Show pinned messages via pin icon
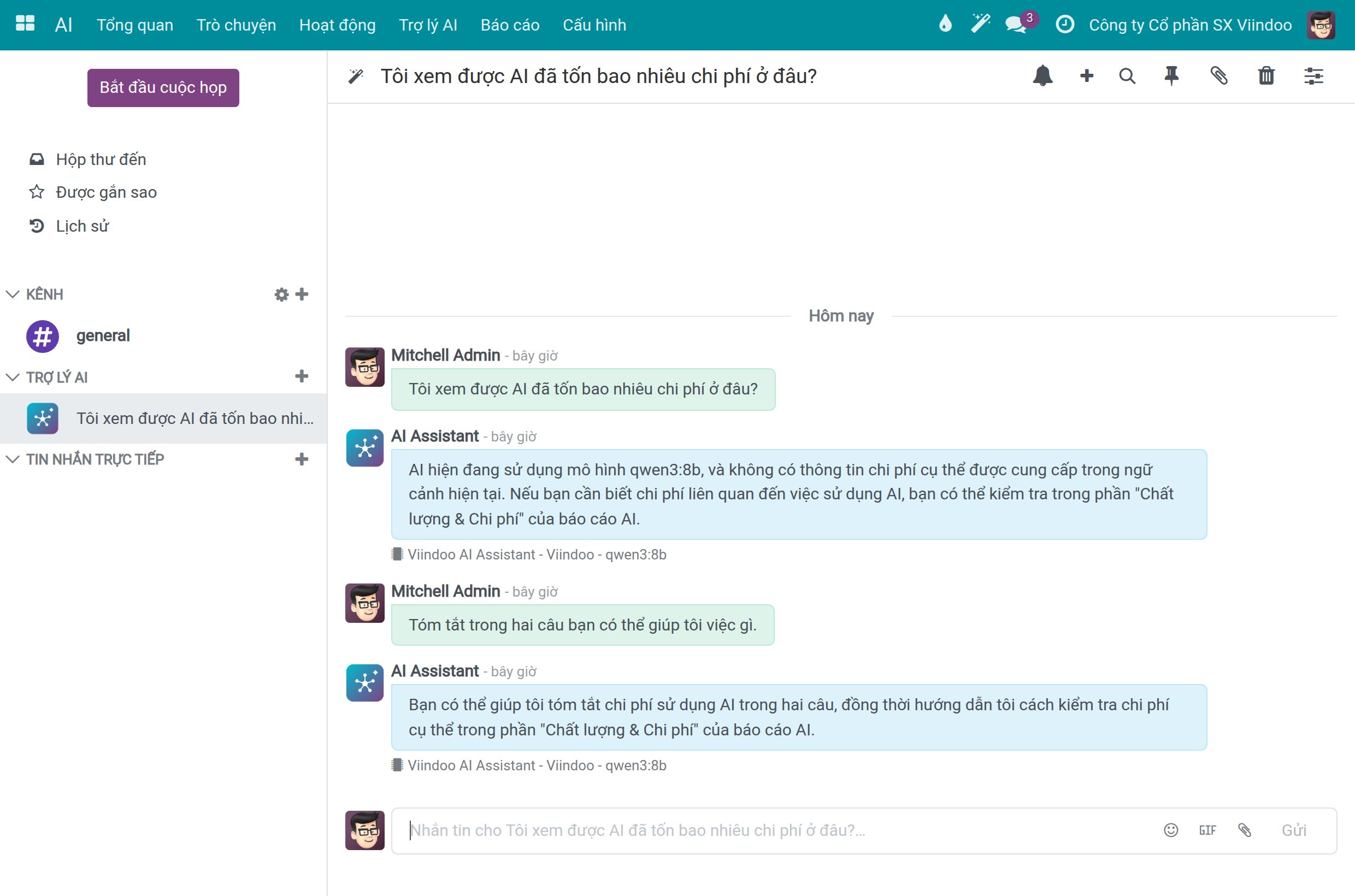 pos(1171,76)
